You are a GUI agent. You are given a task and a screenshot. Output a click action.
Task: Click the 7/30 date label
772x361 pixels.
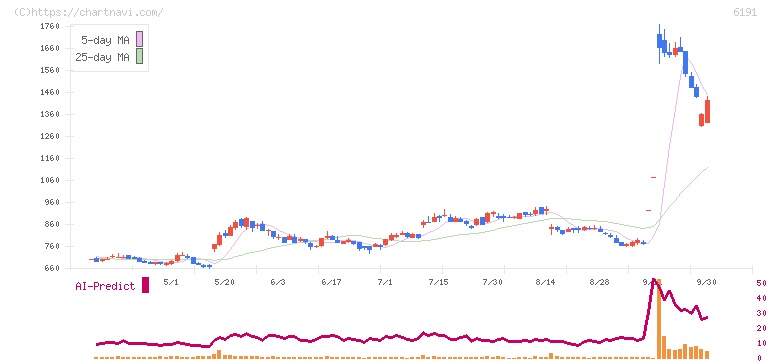[x=492, y=282]
